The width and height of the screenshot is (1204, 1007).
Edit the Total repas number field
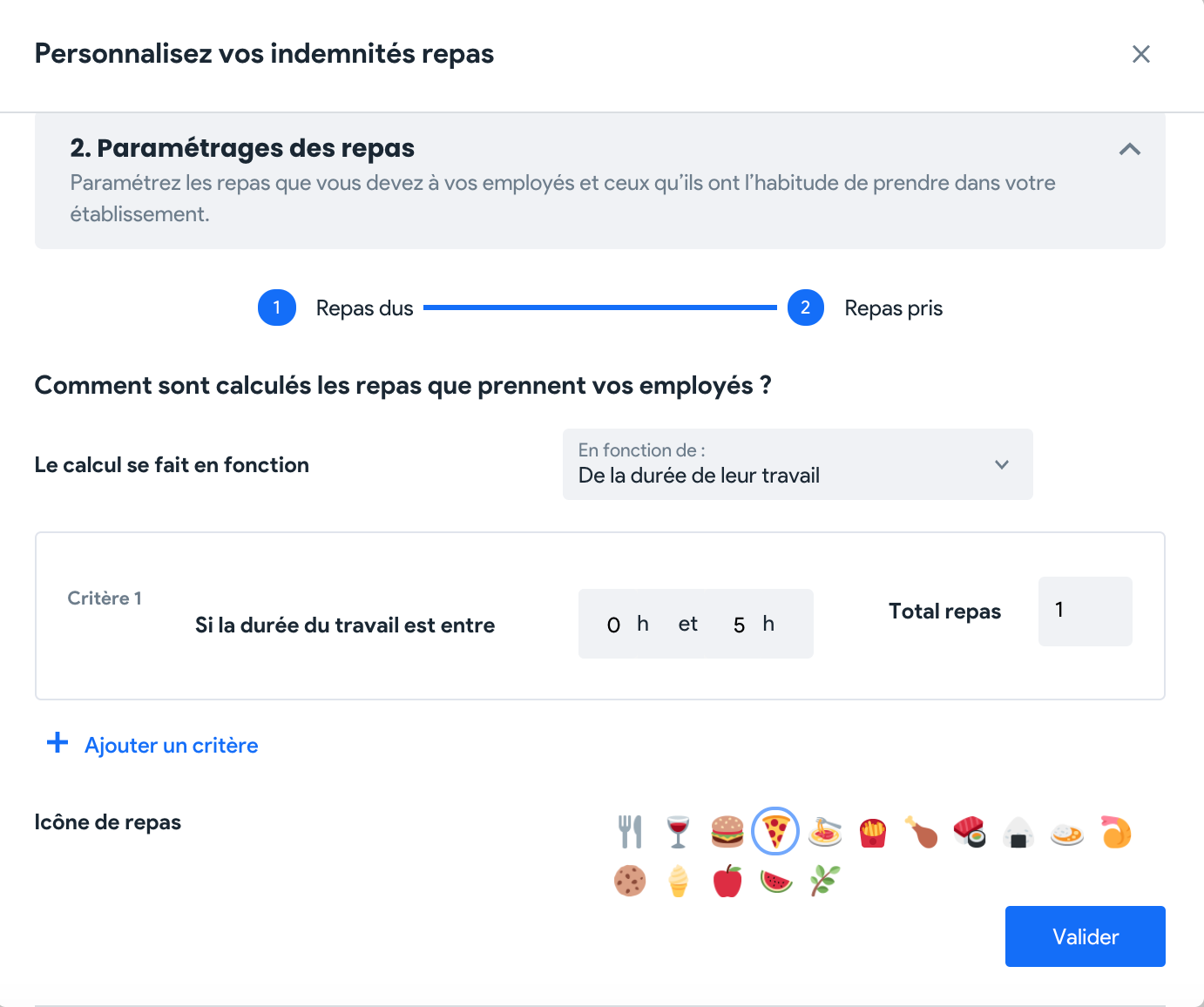click(1086, 611)
